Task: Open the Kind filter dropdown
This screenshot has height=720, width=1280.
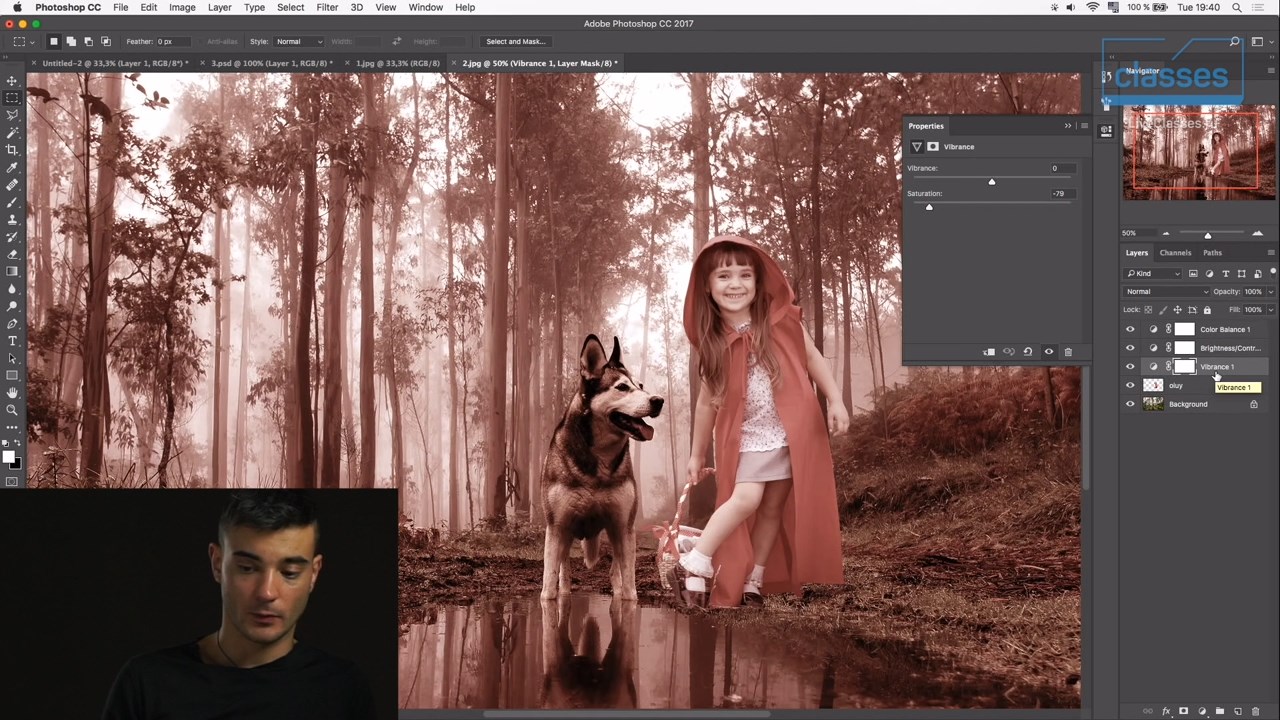Action: point(1153,273)
